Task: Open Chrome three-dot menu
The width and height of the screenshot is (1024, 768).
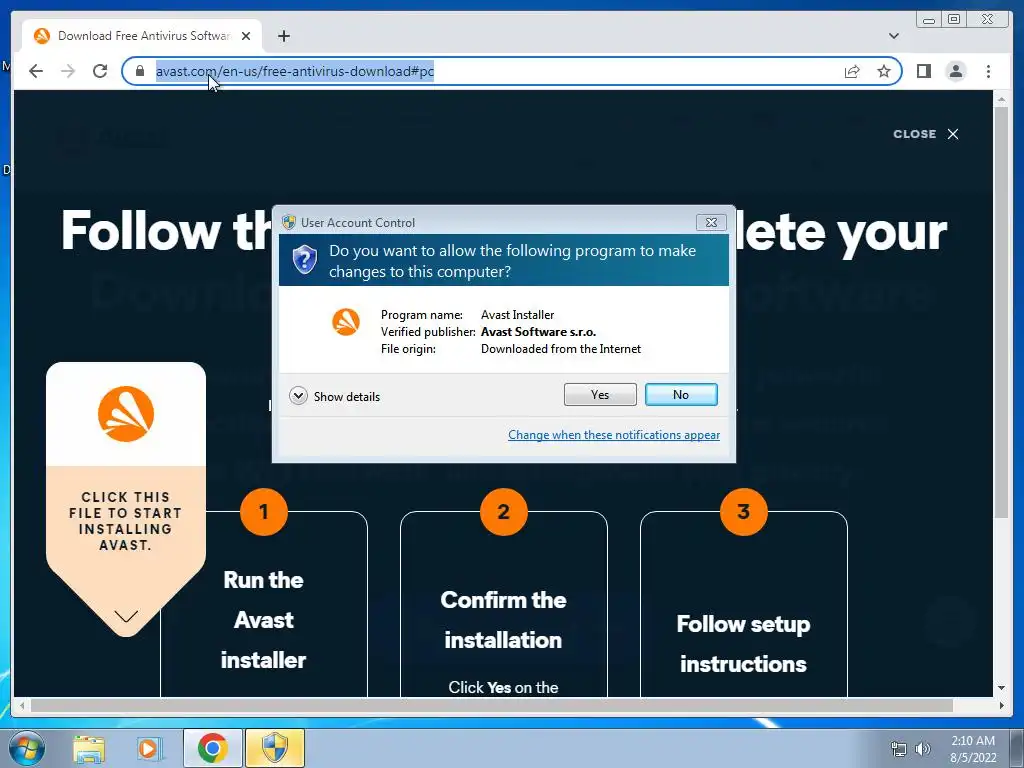Action: (x=988, y=71)
